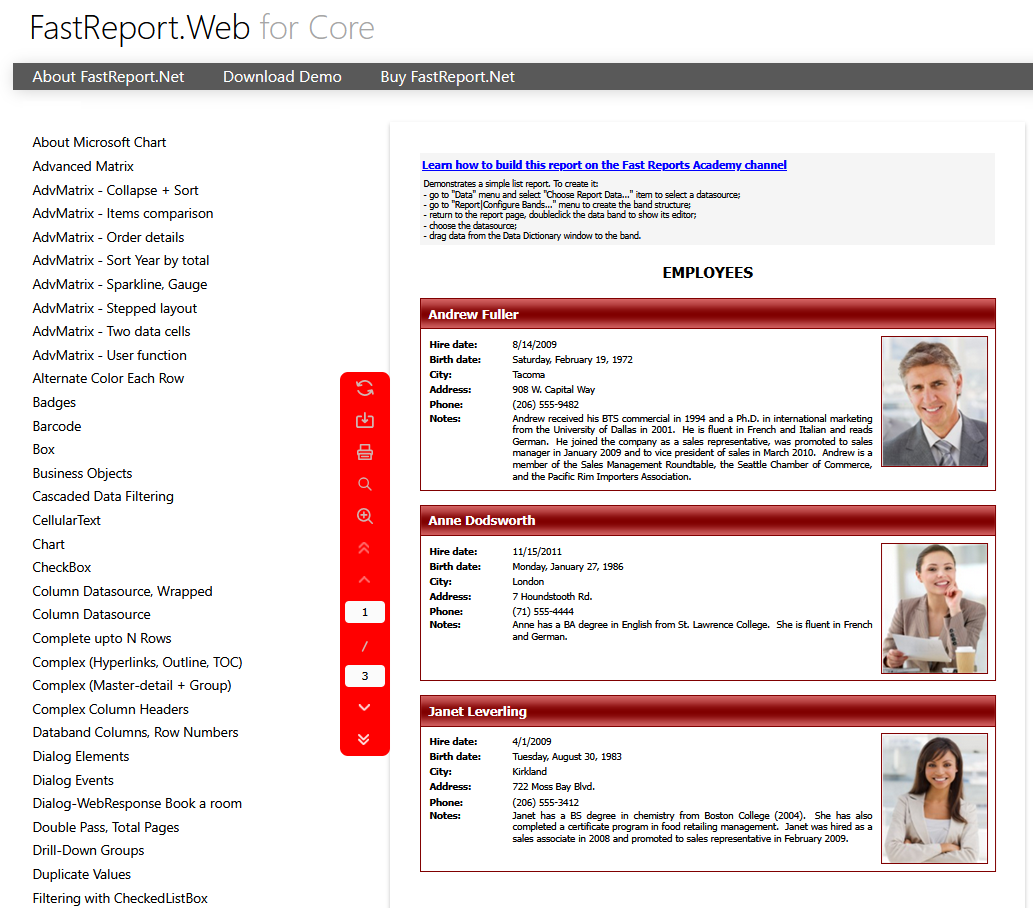
Task: Click the Janet Leverling header band
Action: tap(708, 711)
